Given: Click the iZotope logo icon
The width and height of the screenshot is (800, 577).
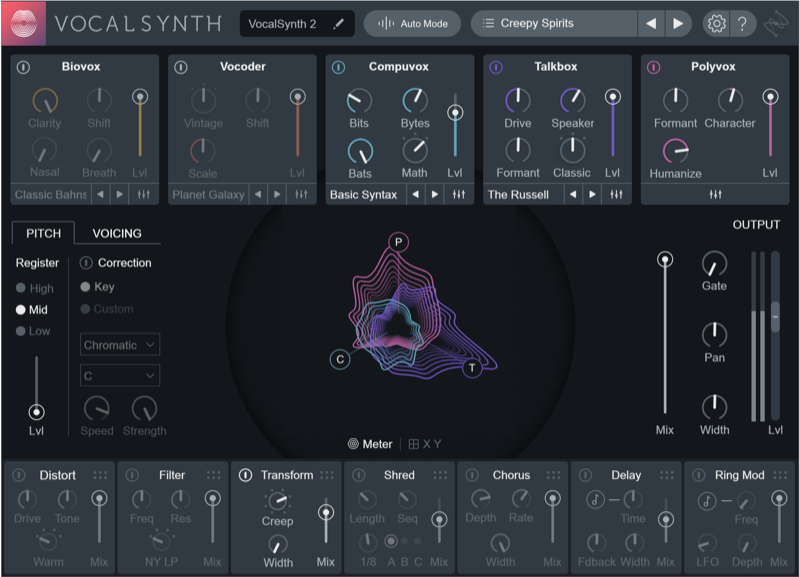Looking at the screenshot, I should point(776,23).
